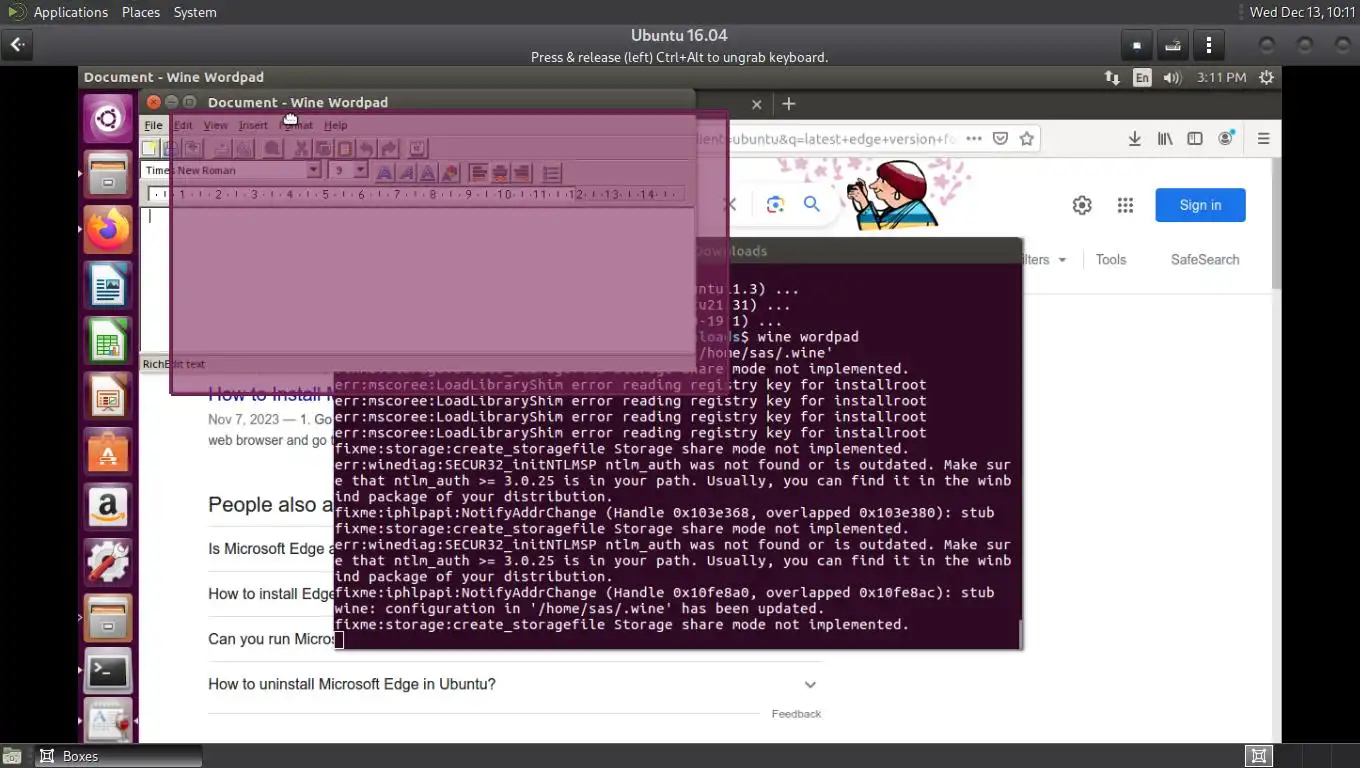
Task: Open Times New Roman font dropdown
Action: pyautogui.click(x=313, y=170)
